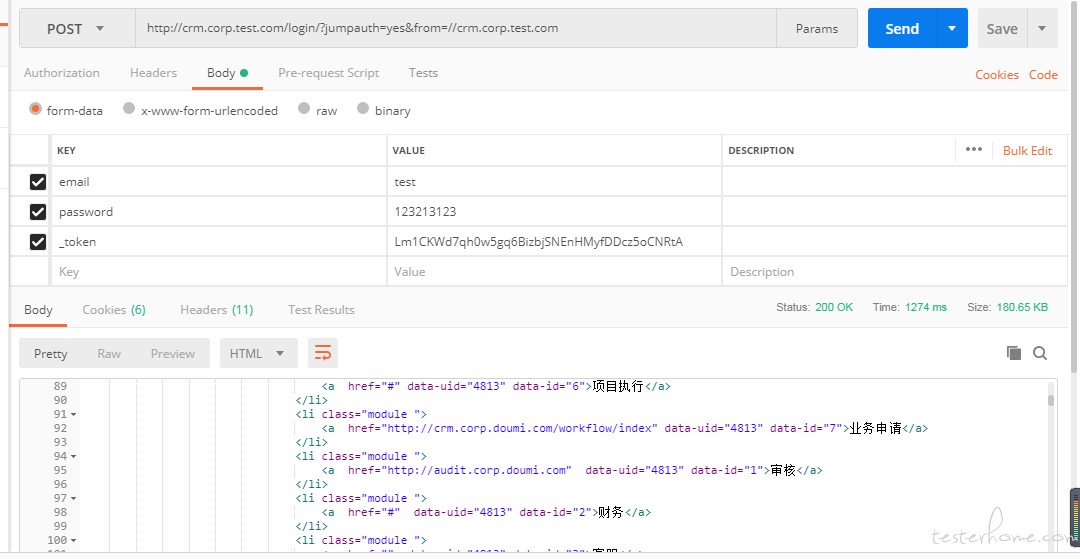The height and width of the screenshot is (559, 1080).
Task: Copy response body to clipboard icon
Action: click(x=1013, y=353)
